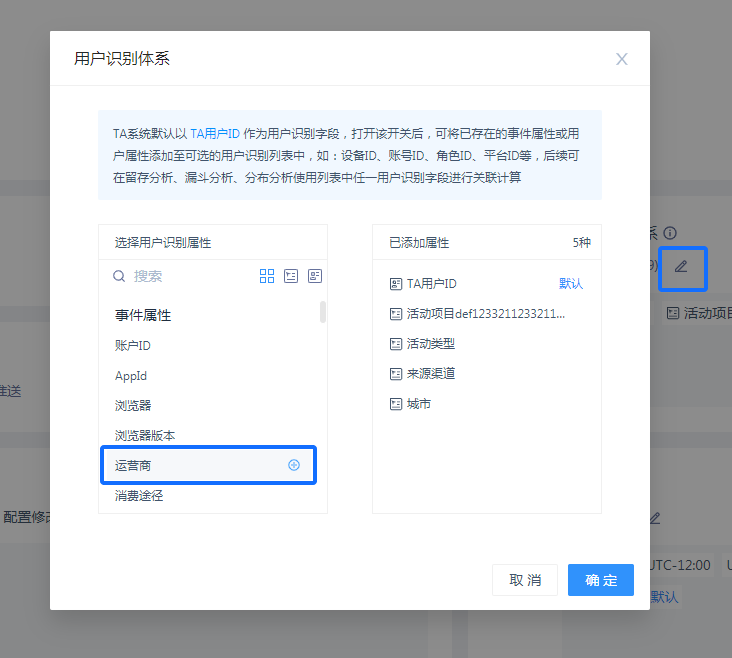Select the all-properties grid filter icon

tap(267, 276)
